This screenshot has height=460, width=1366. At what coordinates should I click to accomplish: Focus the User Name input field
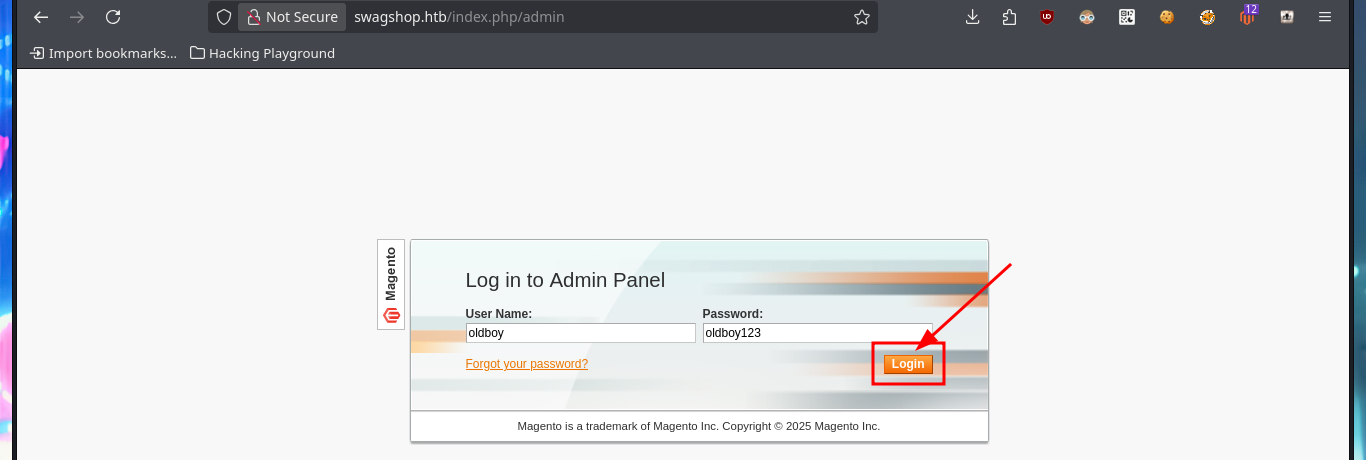[x=581, y=333]
